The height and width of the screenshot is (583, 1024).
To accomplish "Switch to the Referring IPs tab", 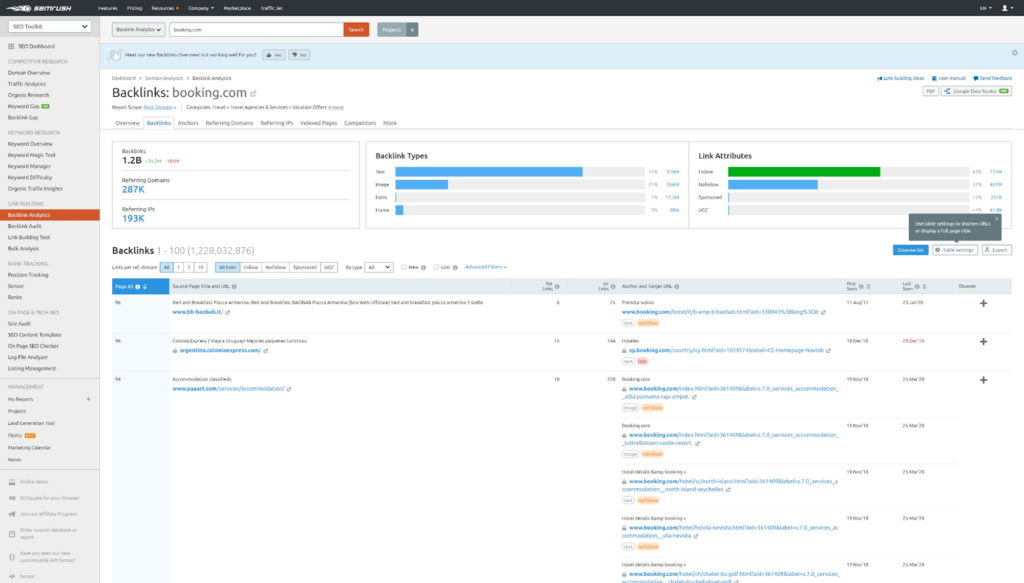I will point(277,123).
